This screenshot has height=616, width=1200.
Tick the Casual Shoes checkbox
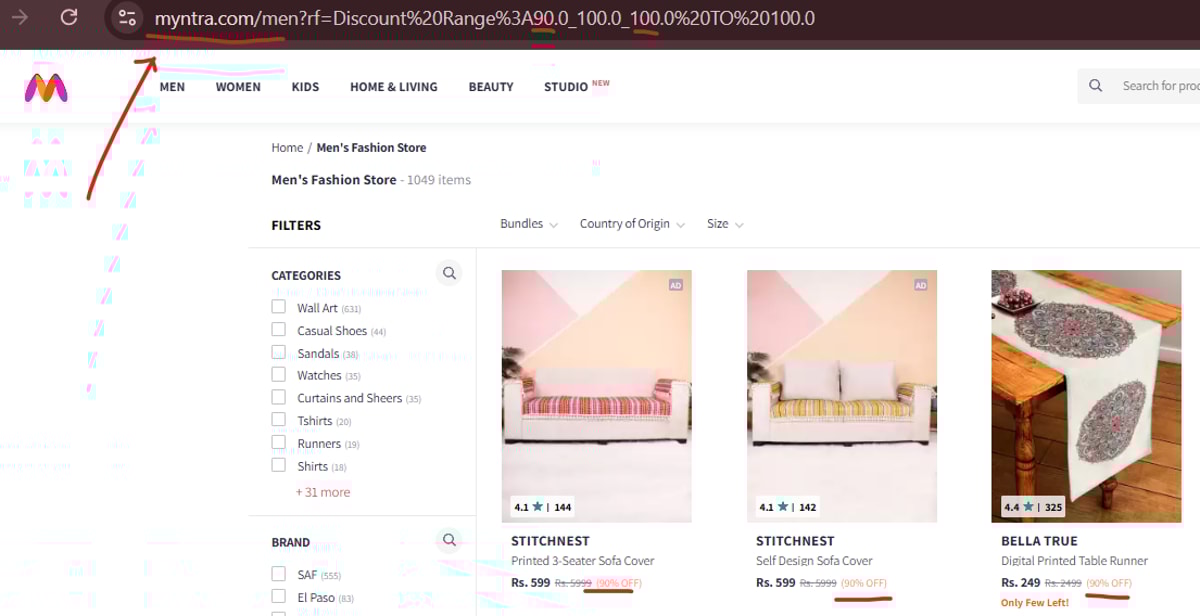click(x=279, y=330)
